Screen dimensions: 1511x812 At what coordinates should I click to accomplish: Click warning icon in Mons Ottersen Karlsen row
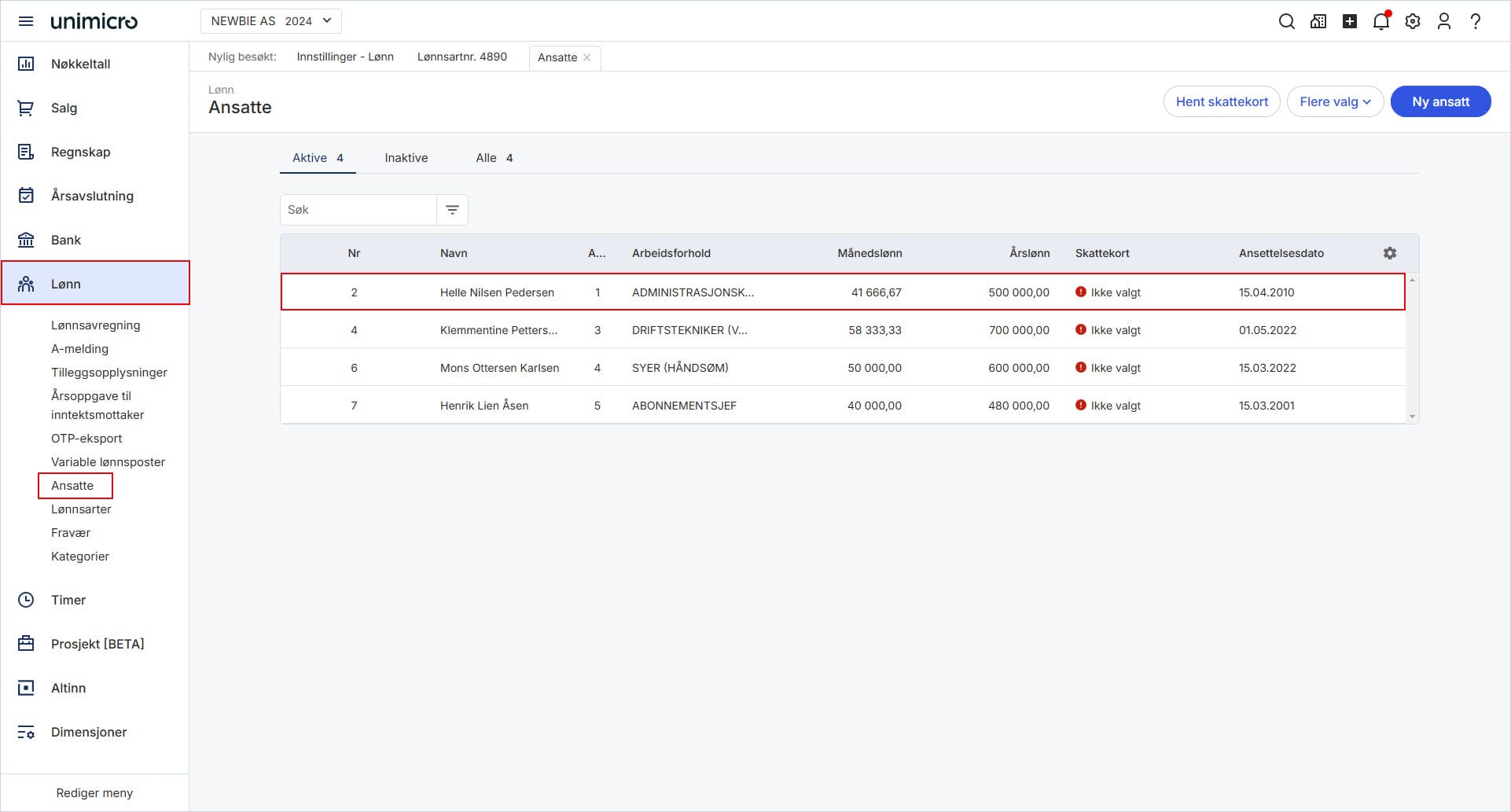[1081, 367]
